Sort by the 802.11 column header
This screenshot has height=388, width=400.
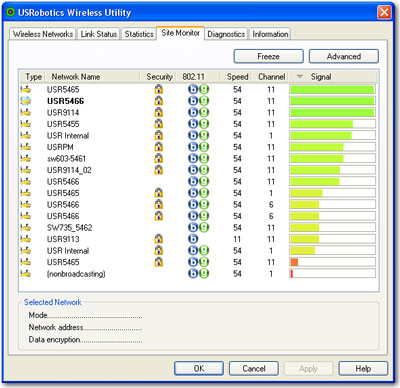193,77
